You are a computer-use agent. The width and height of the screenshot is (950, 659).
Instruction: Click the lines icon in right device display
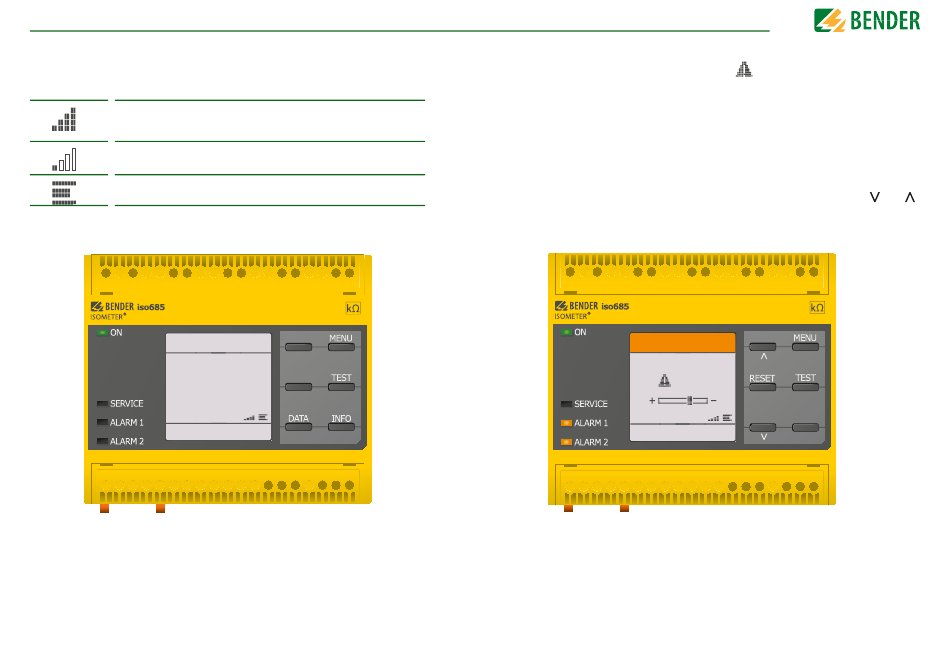[727, 418]
